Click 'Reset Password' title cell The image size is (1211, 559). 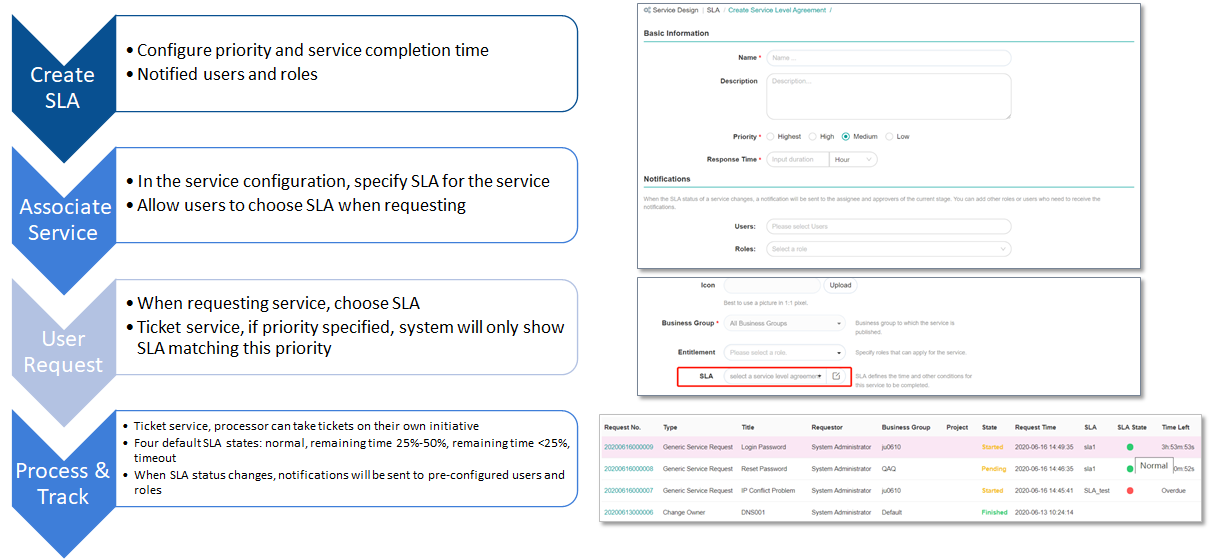[x=764, y=468]
